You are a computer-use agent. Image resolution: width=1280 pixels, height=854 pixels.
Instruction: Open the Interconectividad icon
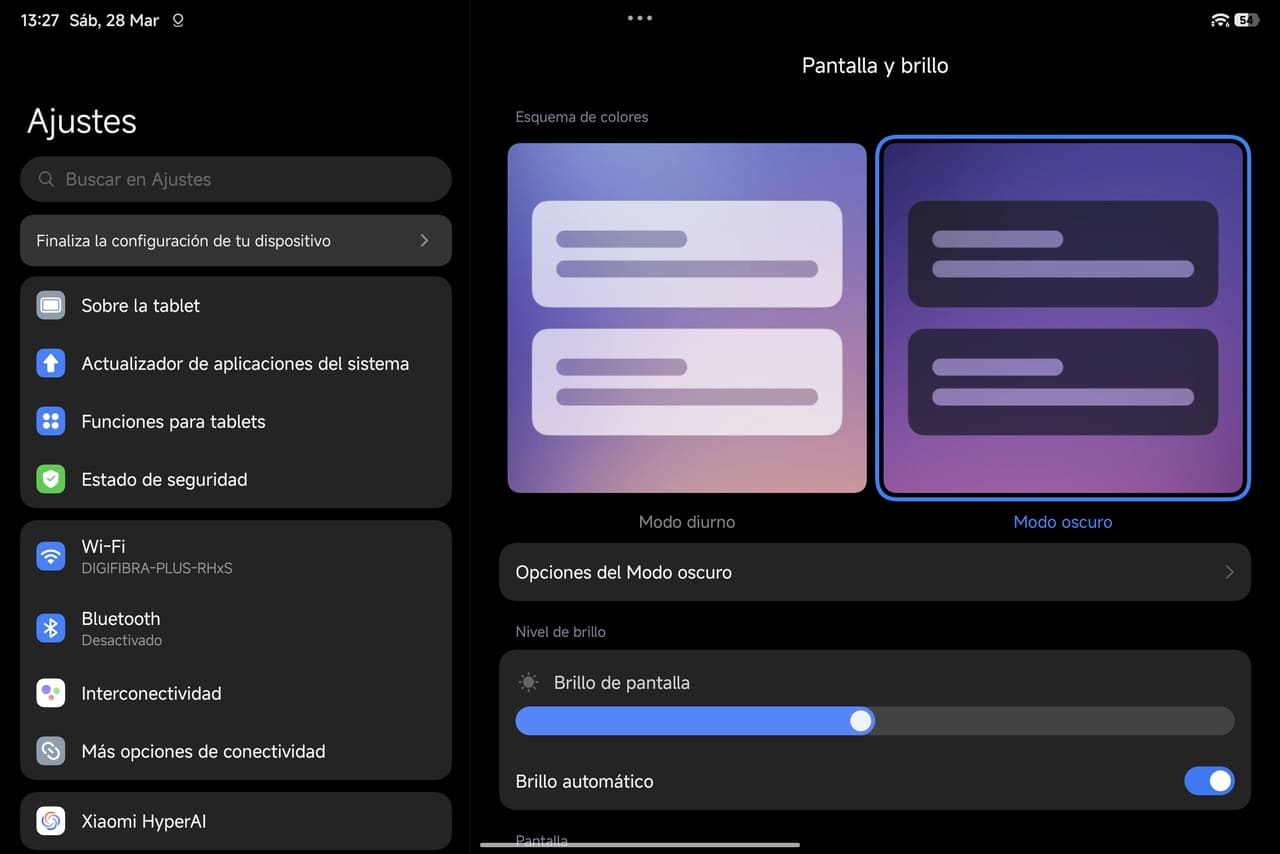(51, 693)
